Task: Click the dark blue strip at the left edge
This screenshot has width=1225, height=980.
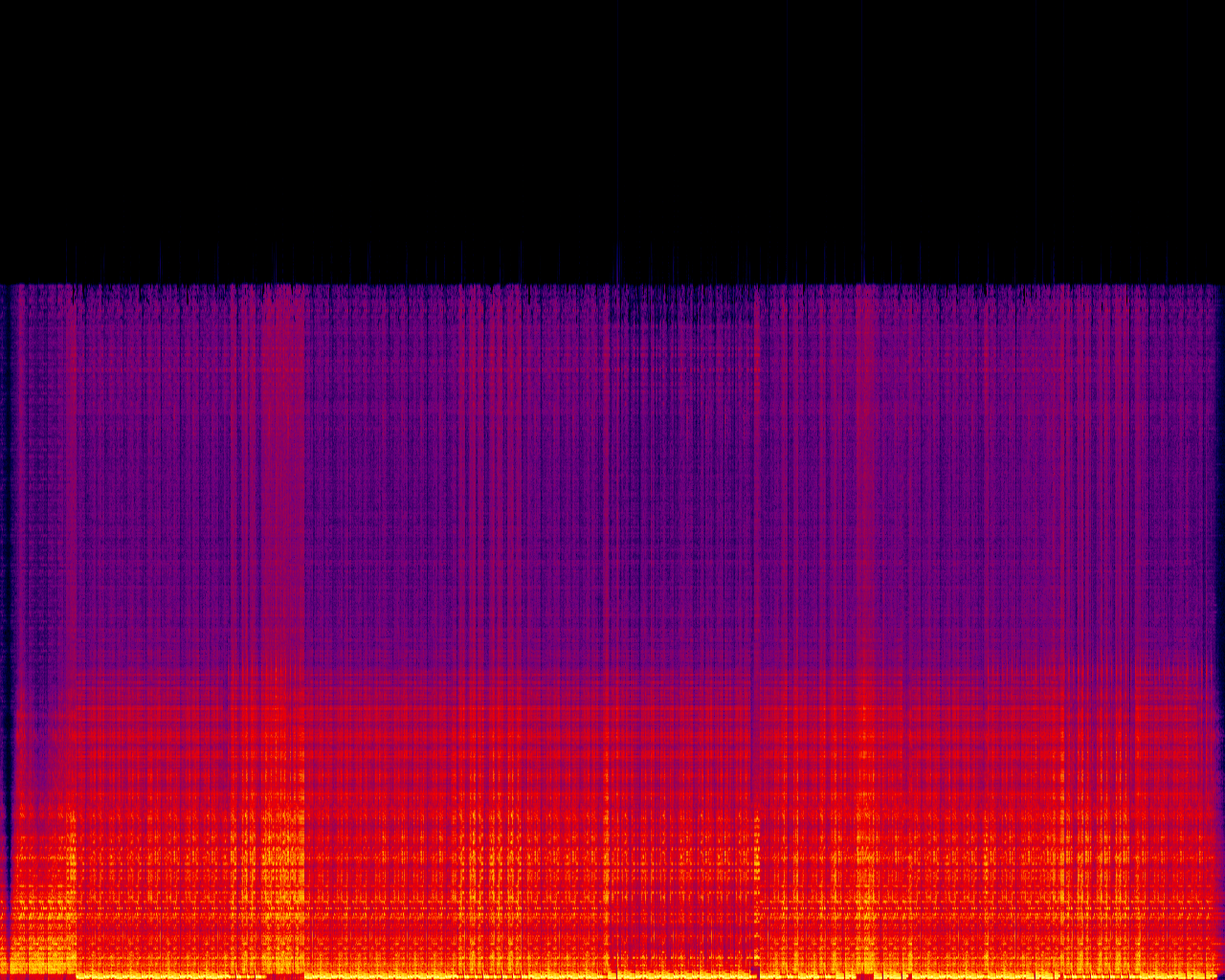Action: (x=5, y=574)
